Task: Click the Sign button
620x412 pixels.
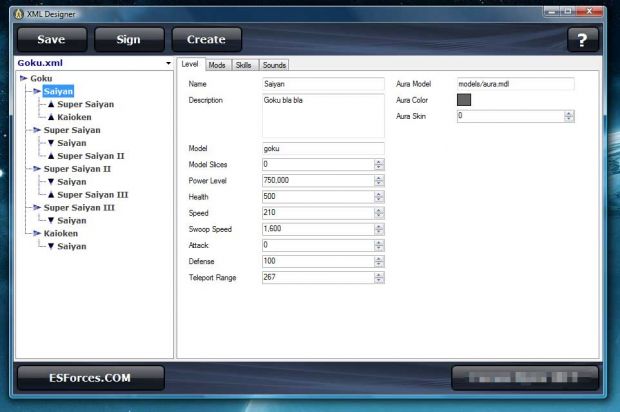Action: tap(129, 40)
